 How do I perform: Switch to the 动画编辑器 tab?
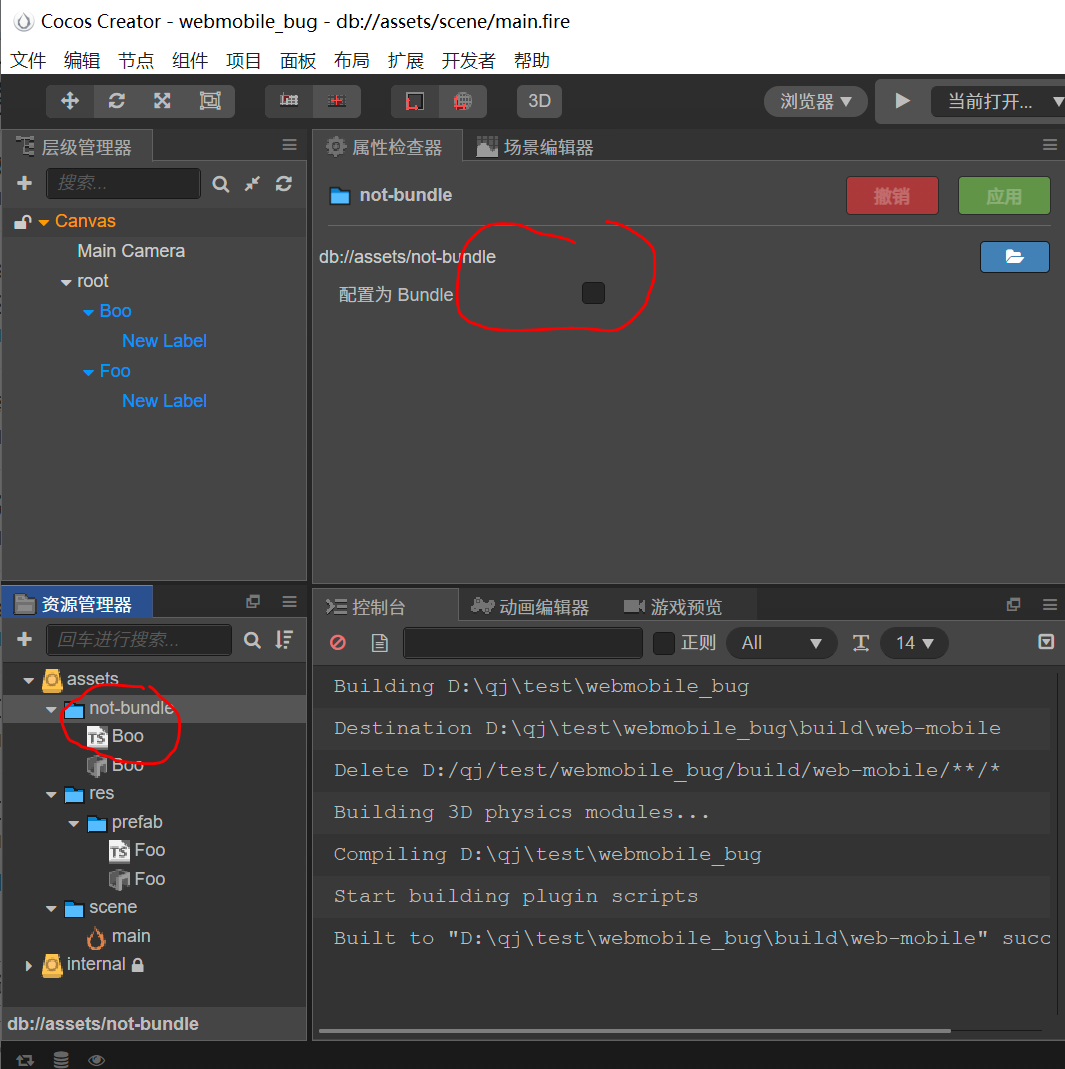[530, 607]
